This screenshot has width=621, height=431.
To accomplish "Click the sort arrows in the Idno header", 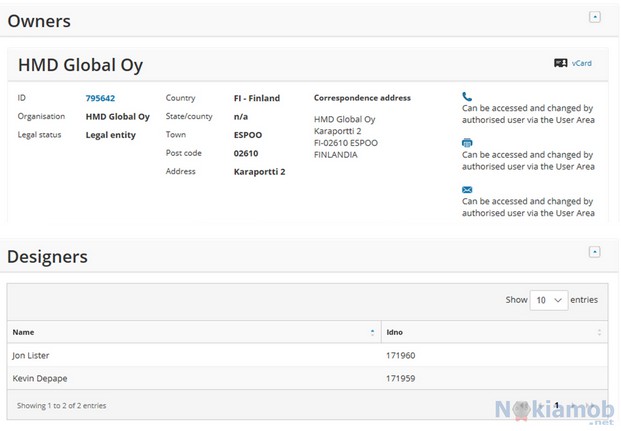I will 600,331.
